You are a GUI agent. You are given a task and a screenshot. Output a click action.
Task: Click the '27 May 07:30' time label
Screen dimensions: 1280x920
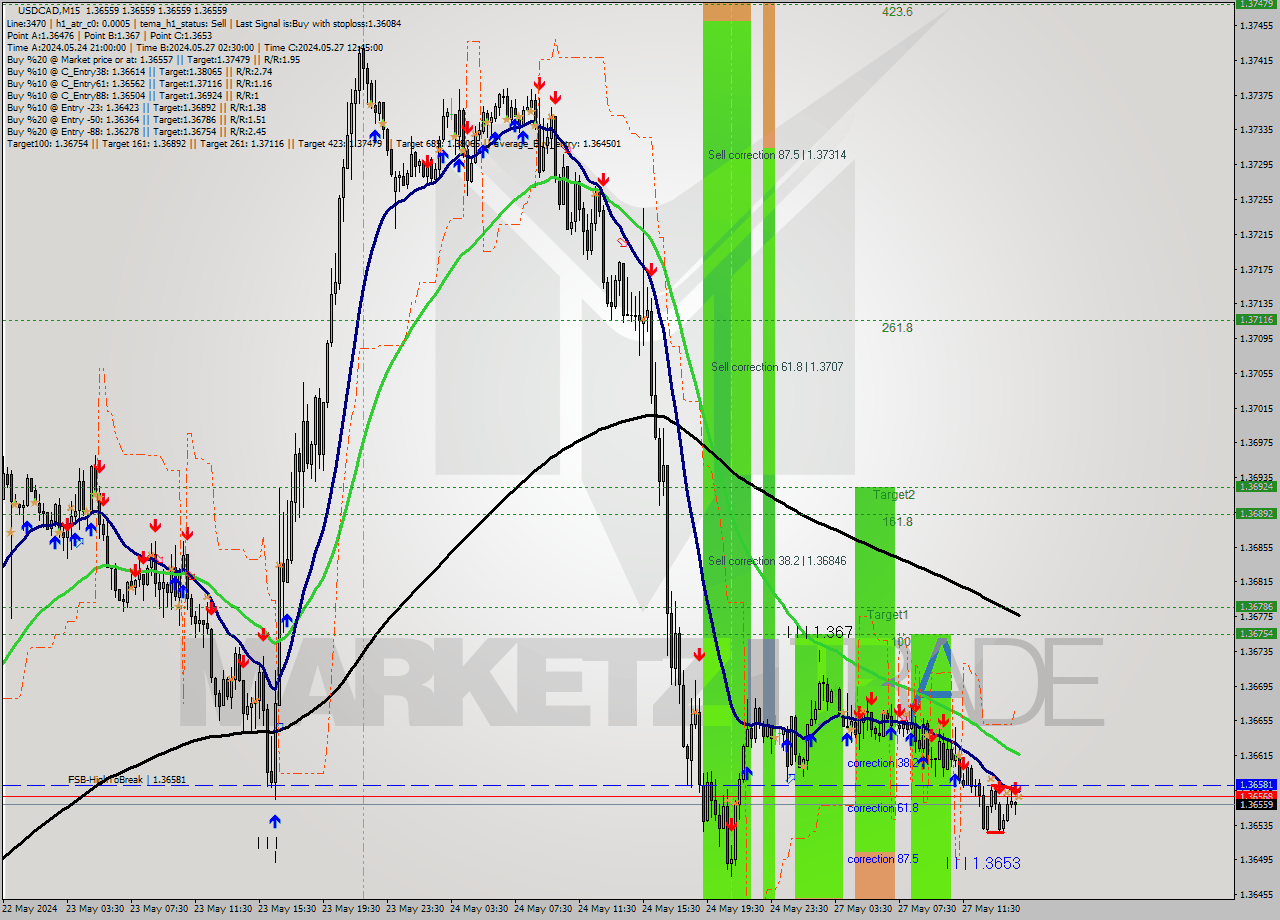coord(927,909)
